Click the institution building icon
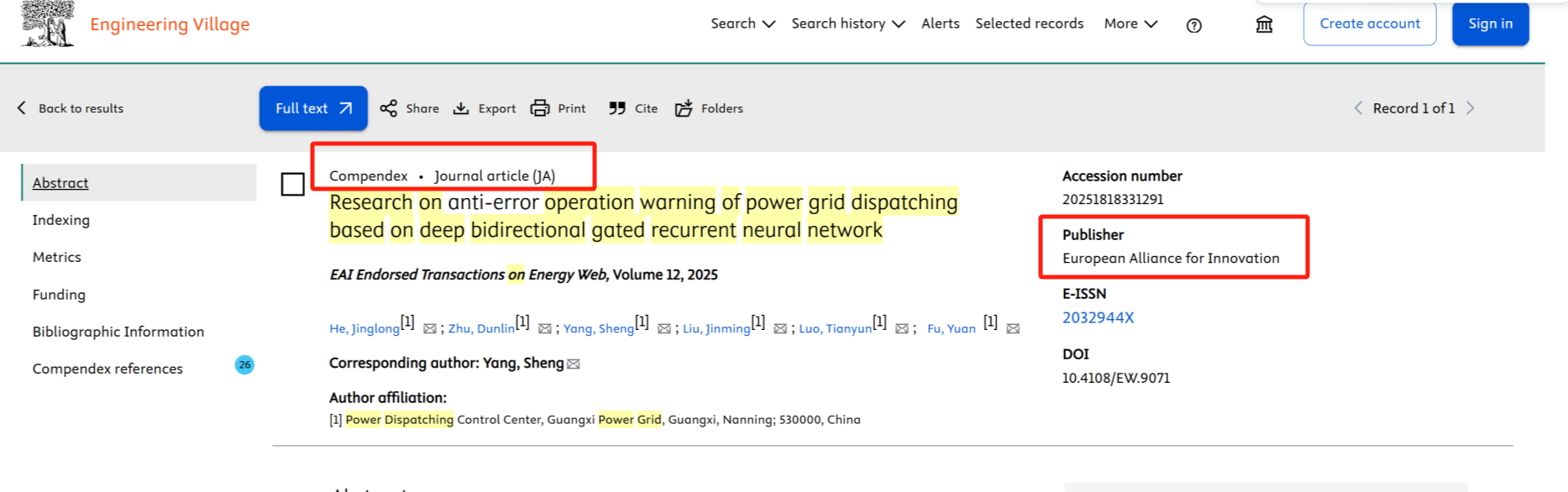1568x492 pixels. coord(1264,24)
